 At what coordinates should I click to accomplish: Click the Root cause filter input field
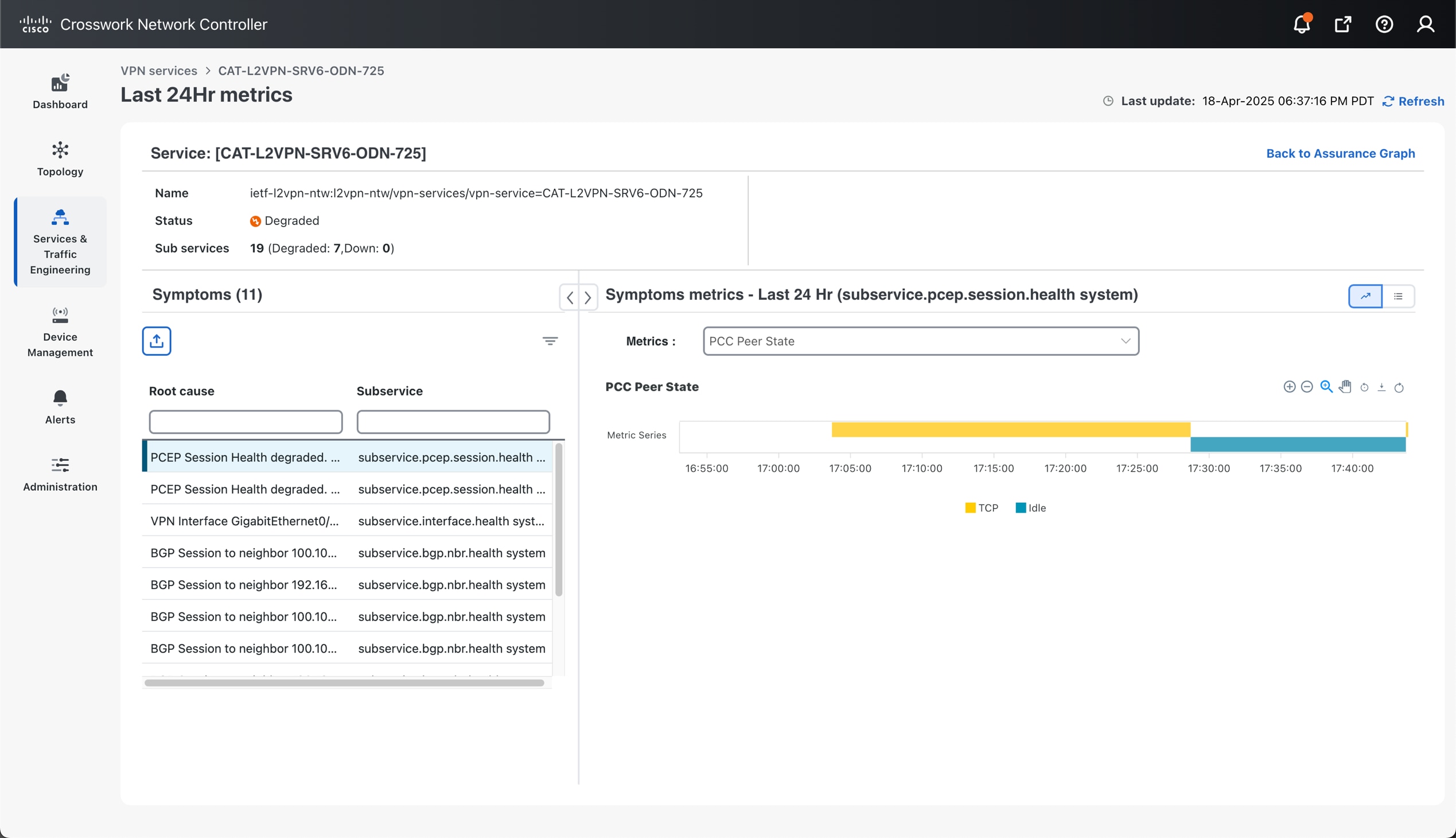pos(246,422)
